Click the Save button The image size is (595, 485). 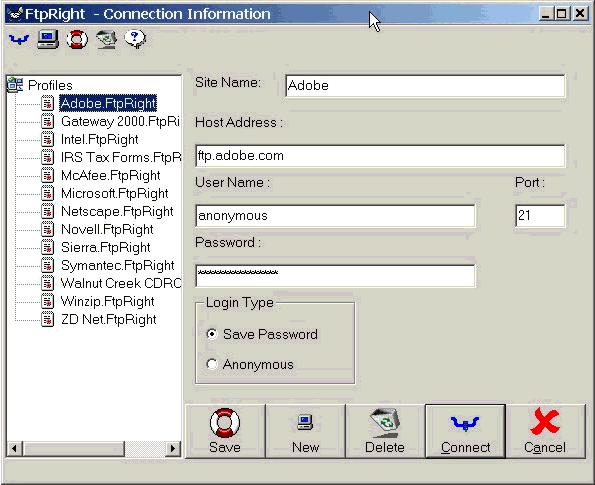tap(225, 431)
